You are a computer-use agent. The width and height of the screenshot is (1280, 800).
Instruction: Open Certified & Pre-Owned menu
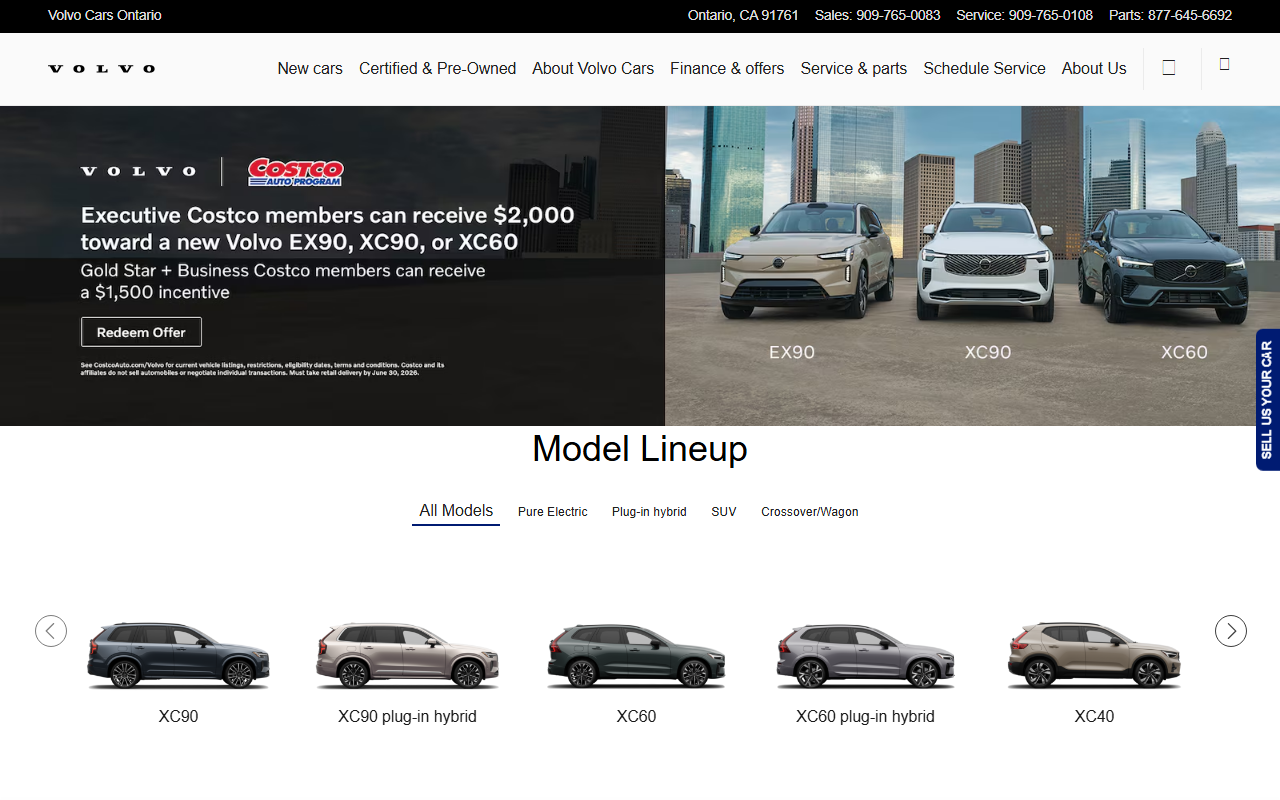click(x=437, y=69)
